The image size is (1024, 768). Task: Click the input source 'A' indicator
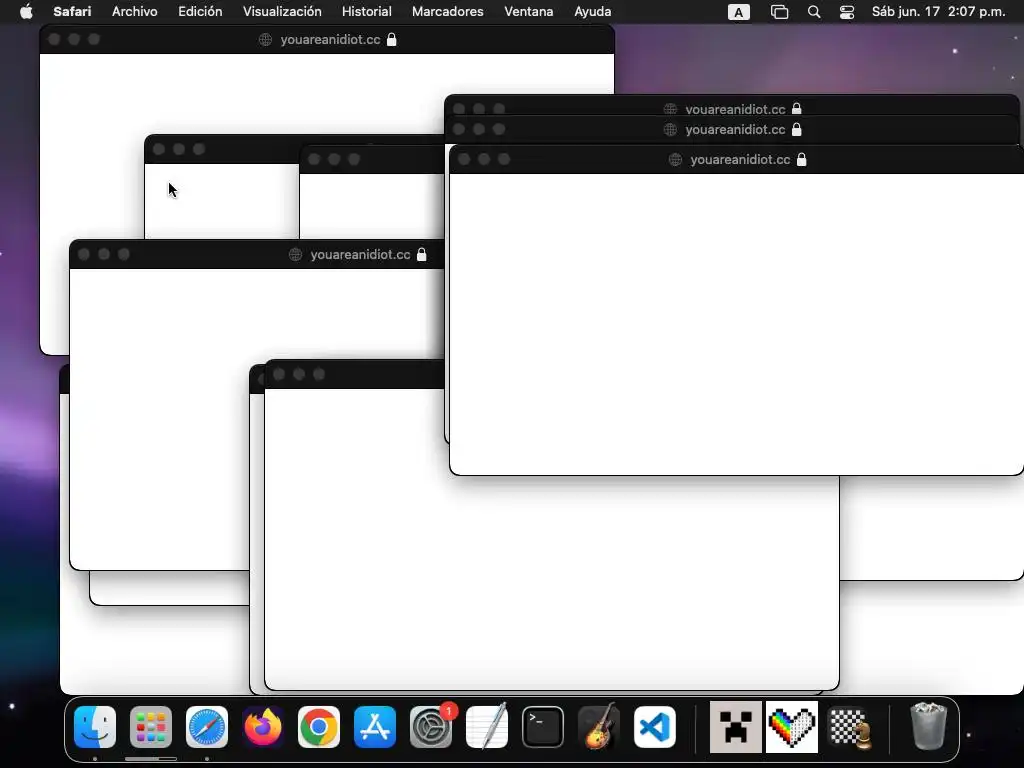pyautogui.click(x=739, y=12)
